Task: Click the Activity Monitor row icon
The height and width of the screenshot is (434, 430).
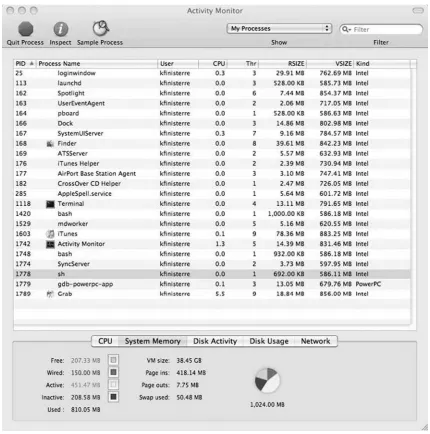Action: [x=50, y=244]
